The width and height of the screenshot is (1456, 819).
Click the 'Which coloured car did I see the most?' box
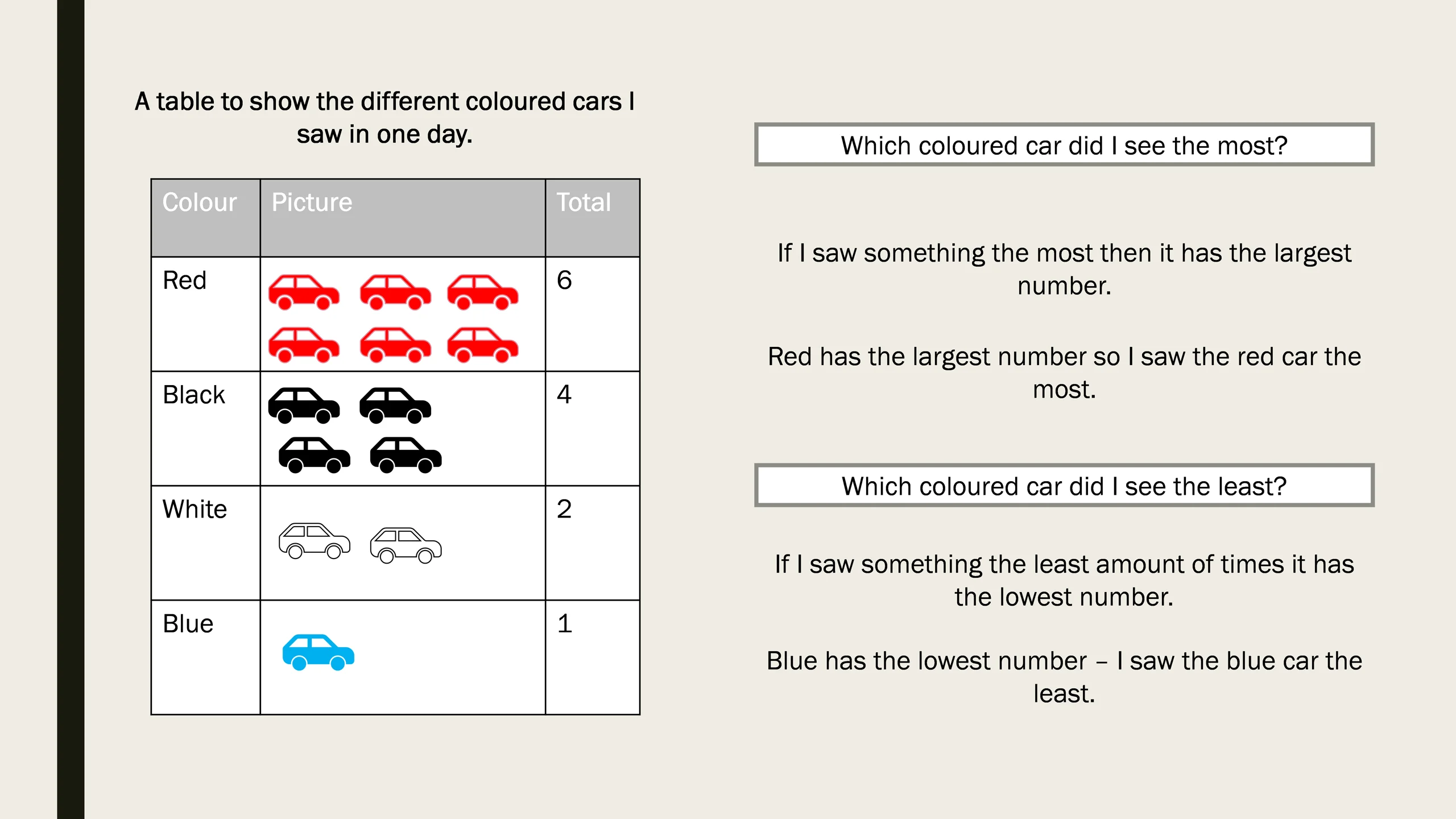click(1064, 144)
